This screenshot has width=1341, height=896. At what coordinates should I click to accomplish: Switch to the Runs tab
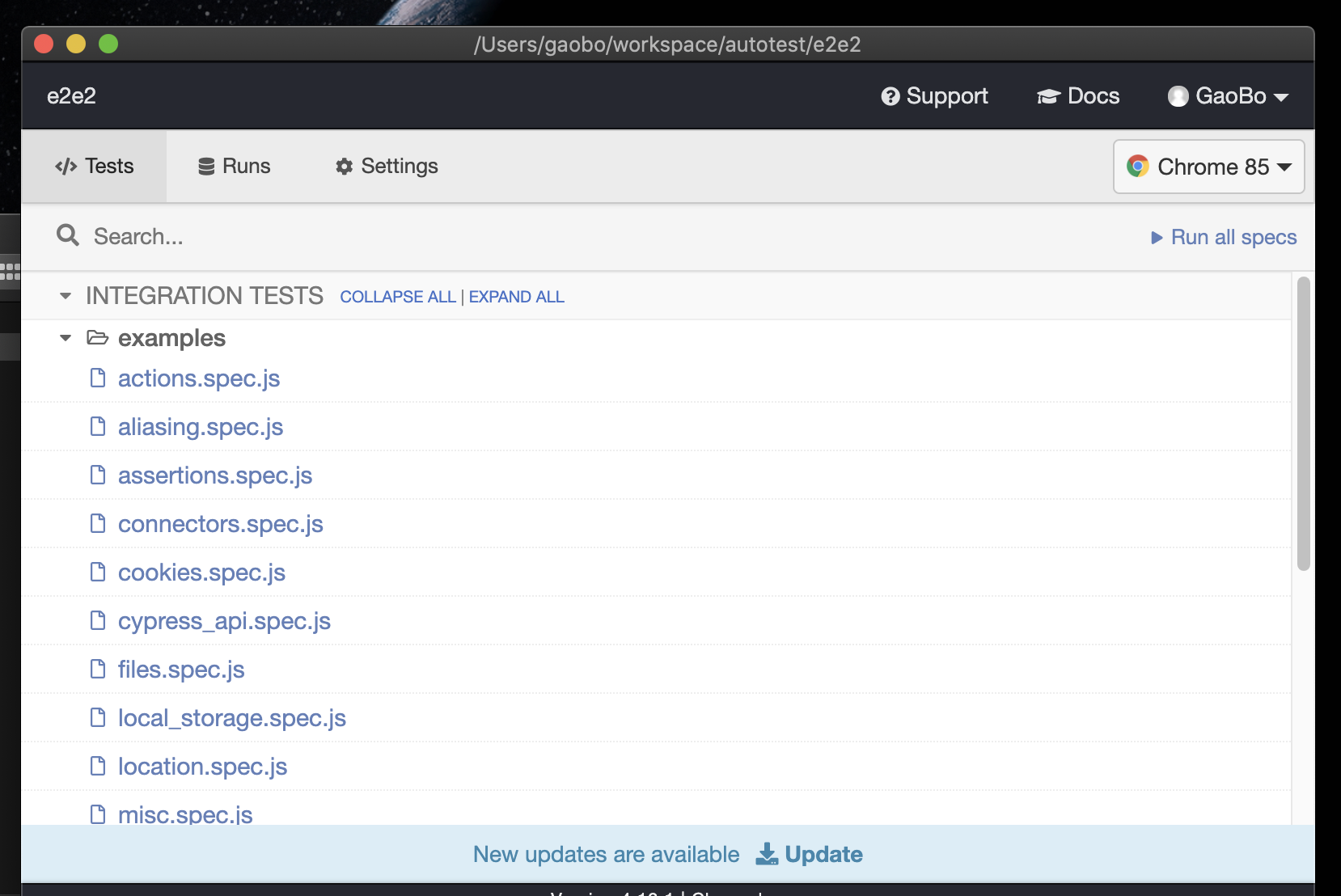point(234,166)
